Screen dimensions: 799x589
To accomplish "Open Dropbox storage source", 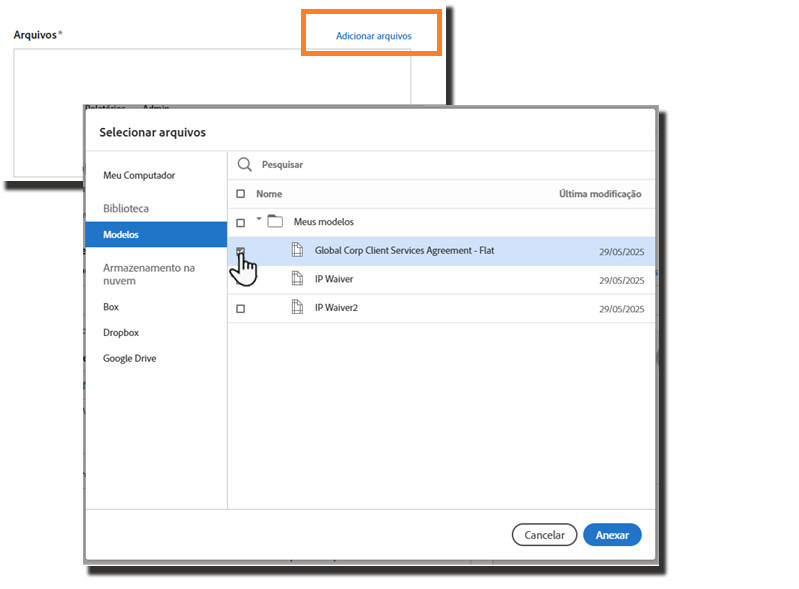I will 121,332.
